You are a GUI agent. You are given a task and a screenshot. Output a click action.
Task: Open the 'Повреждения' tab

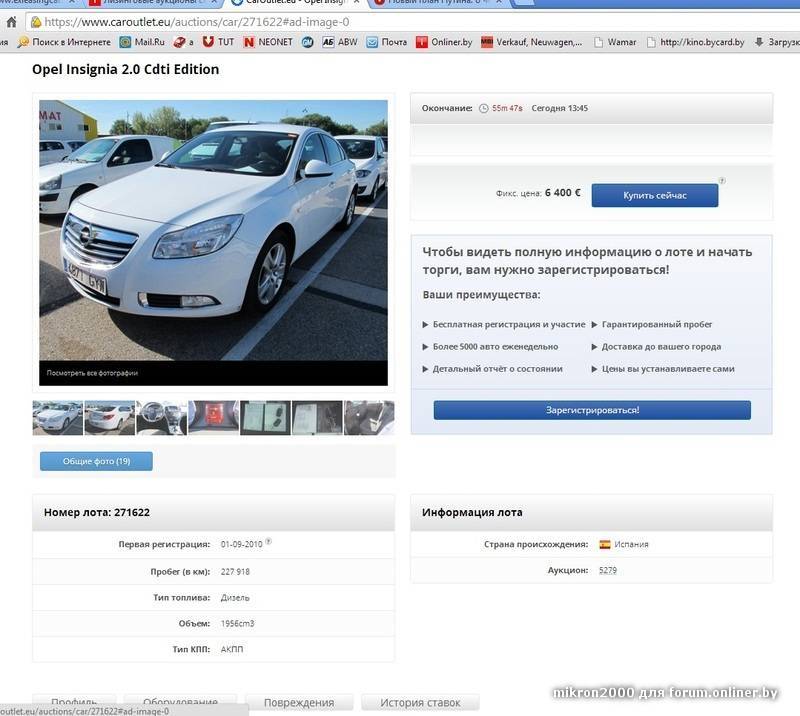point(299,702)
